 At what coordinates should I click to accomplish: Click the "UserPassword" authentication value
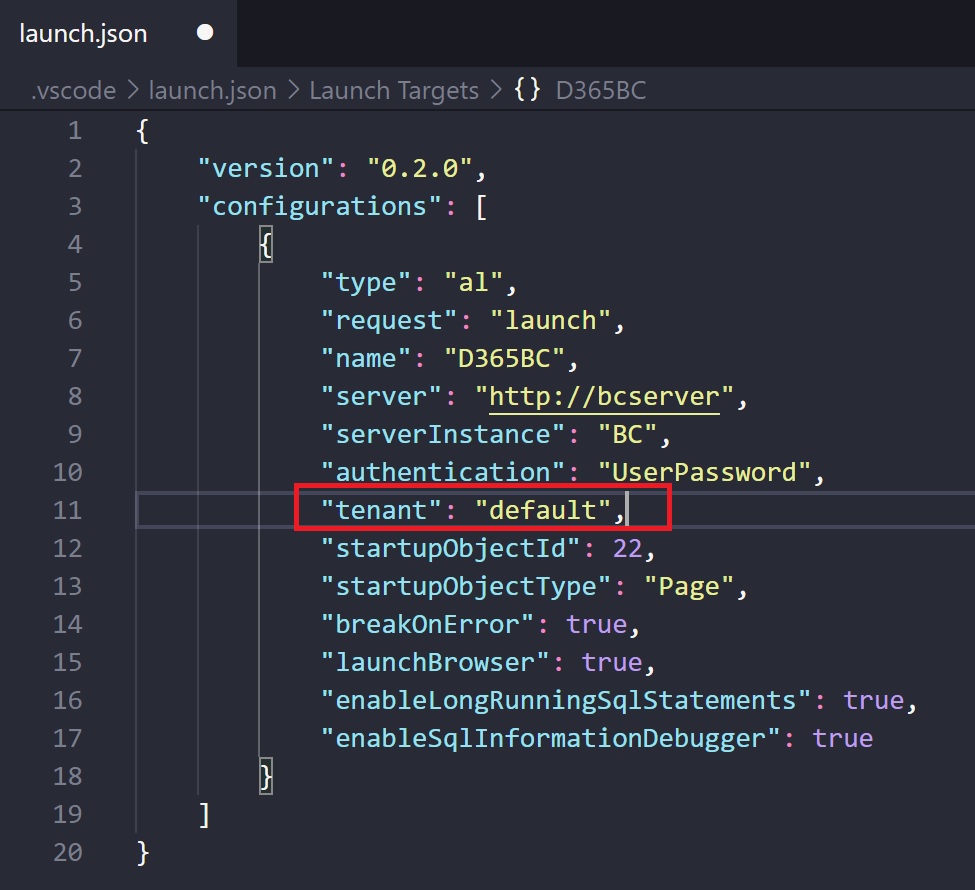coord(704,472)
